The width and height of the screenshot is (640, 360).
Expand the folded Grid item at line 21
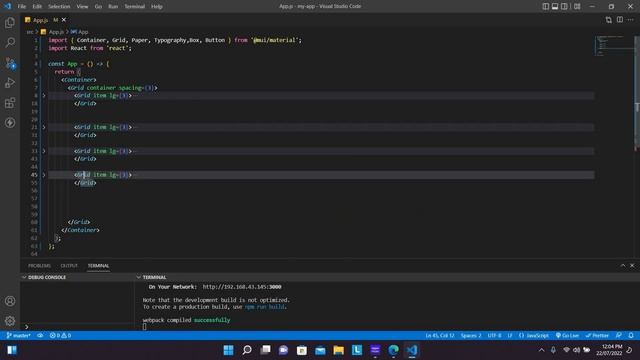coord(44,127)
